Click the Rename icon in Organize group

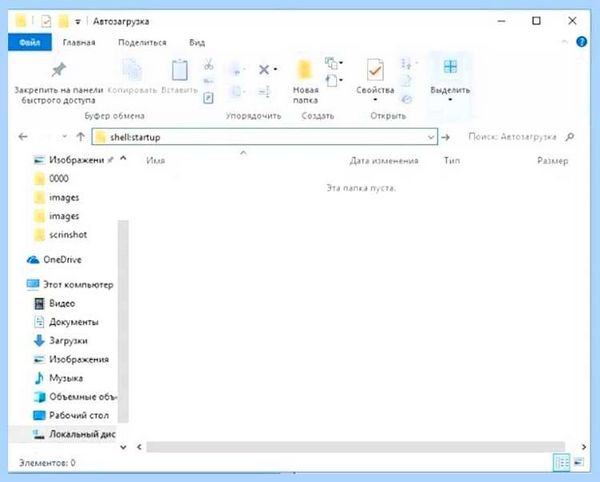coord(264,92)
